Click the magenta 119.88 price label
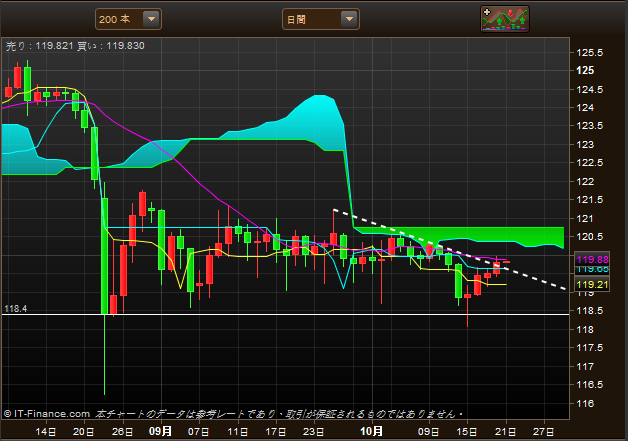The height and width of the screenshot is (441, 628). click(592, 259)
